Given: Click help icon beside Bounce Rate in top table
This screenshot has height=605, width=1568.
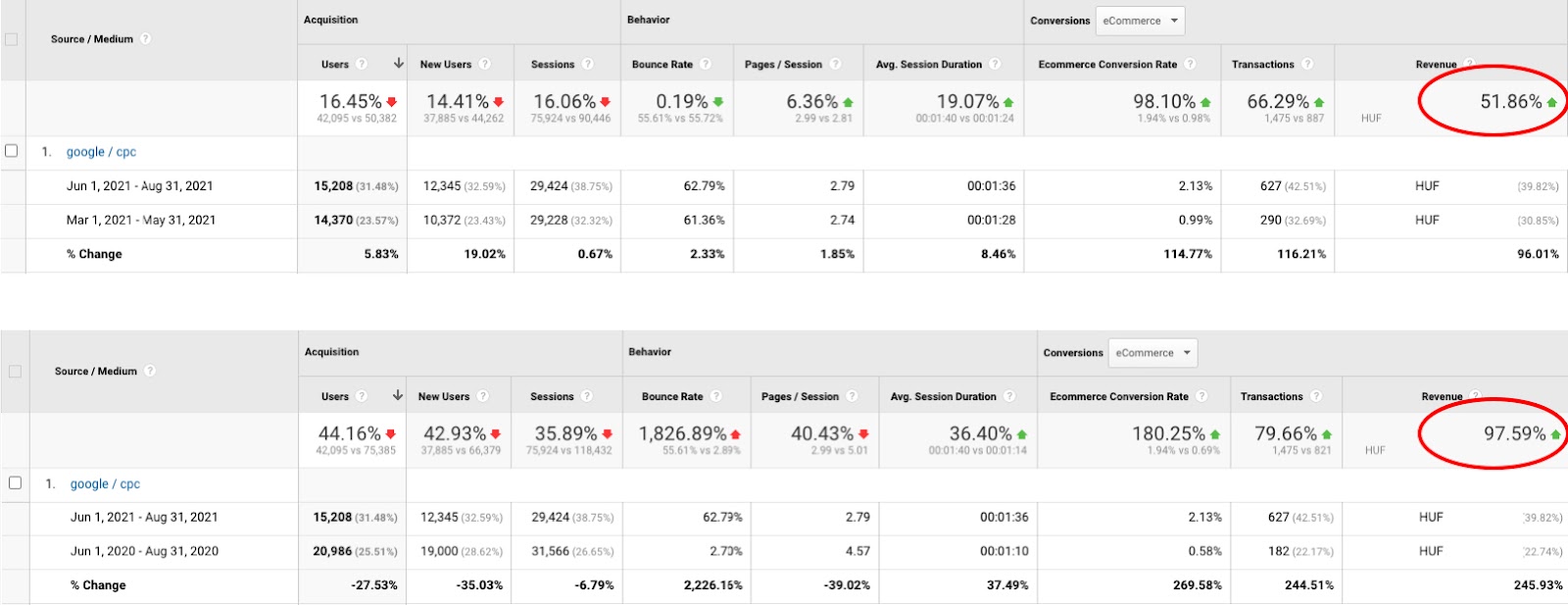Looking at the screenshot, I should (706, 65).
